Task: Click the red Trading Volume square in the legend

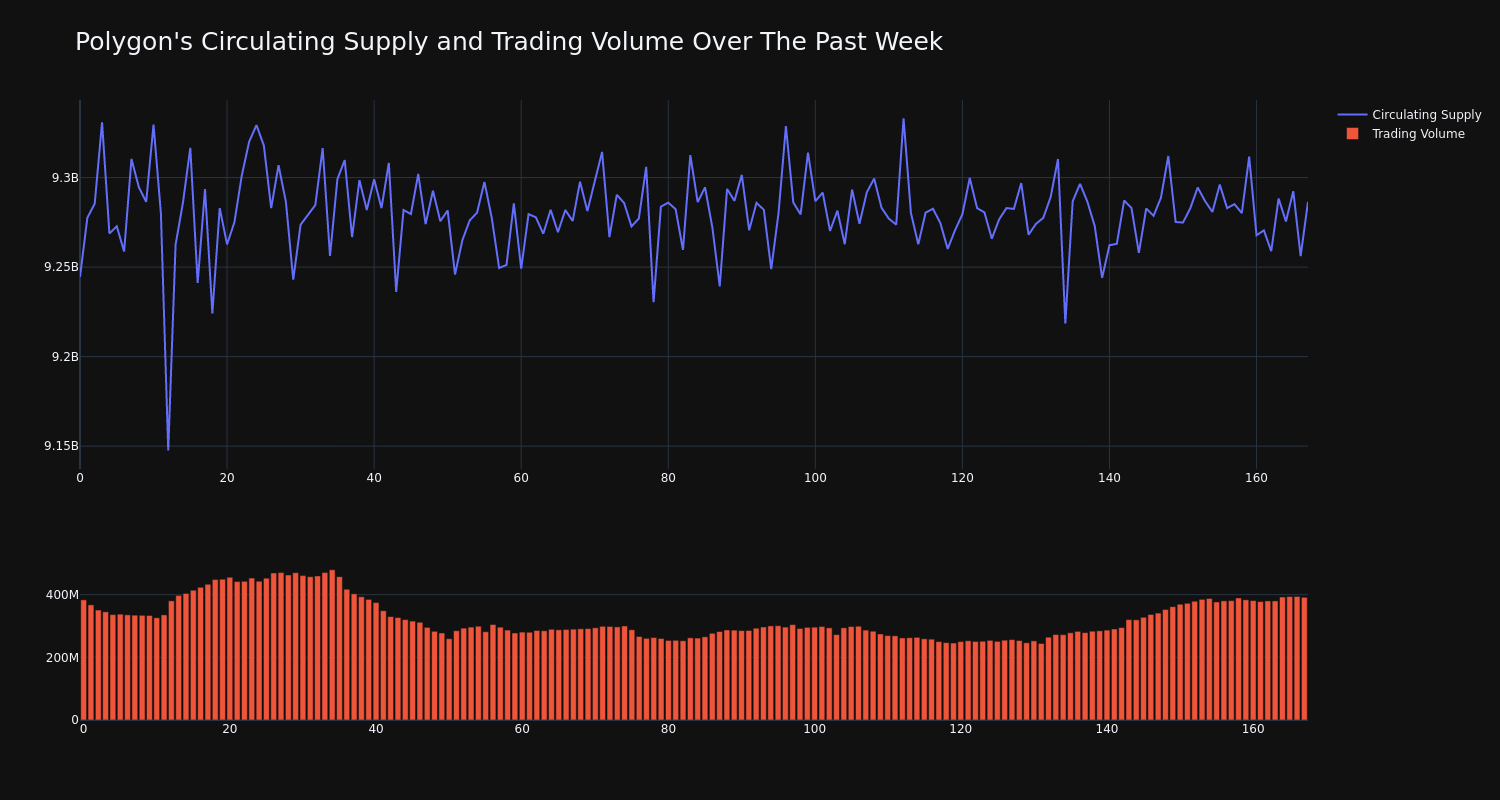Action: tap(1352, 133)
